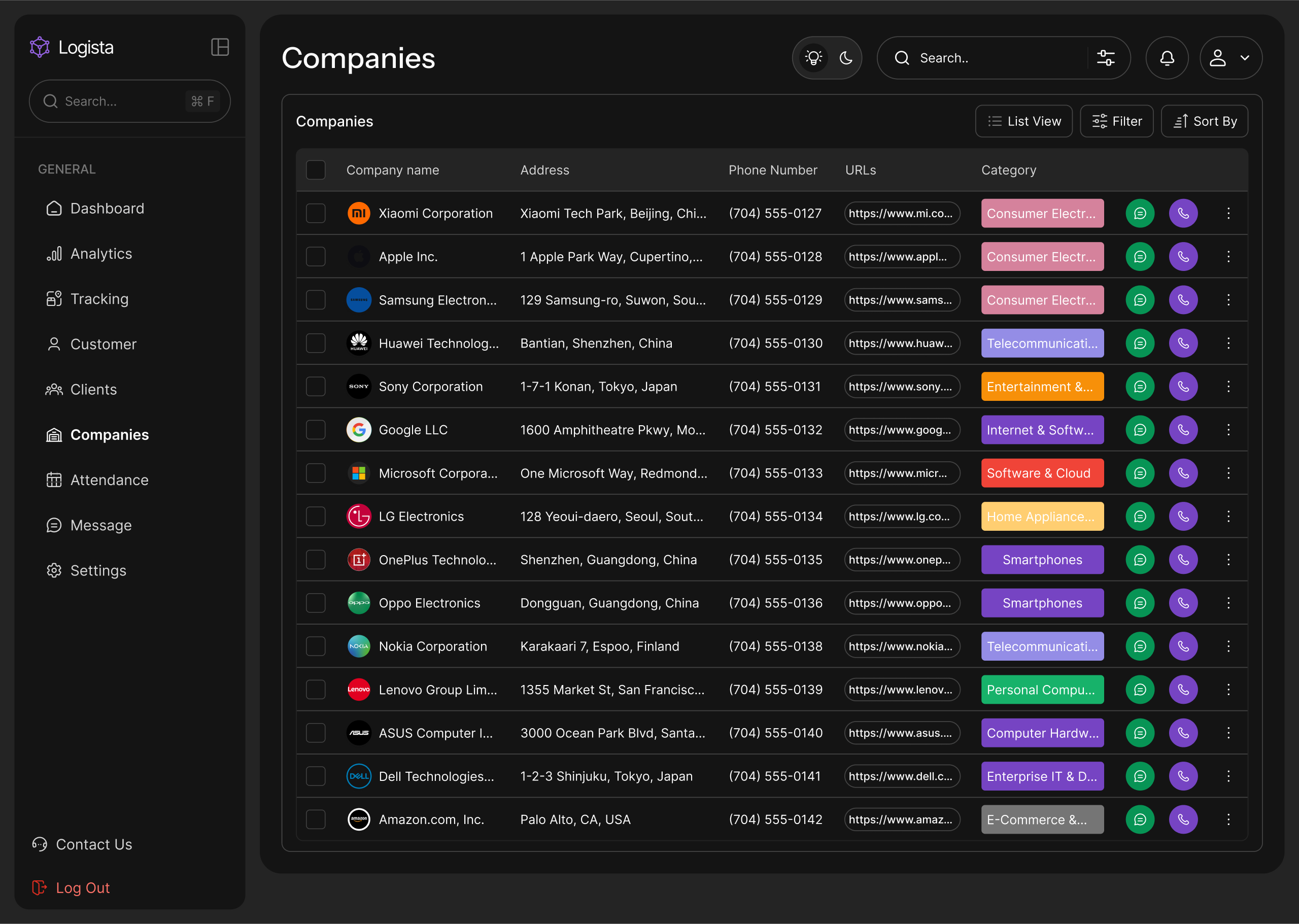The width and height of the screenshot is (1299, 924).
Task: Select the Apple Inc. row checkbox
Action: coord(316,257)
